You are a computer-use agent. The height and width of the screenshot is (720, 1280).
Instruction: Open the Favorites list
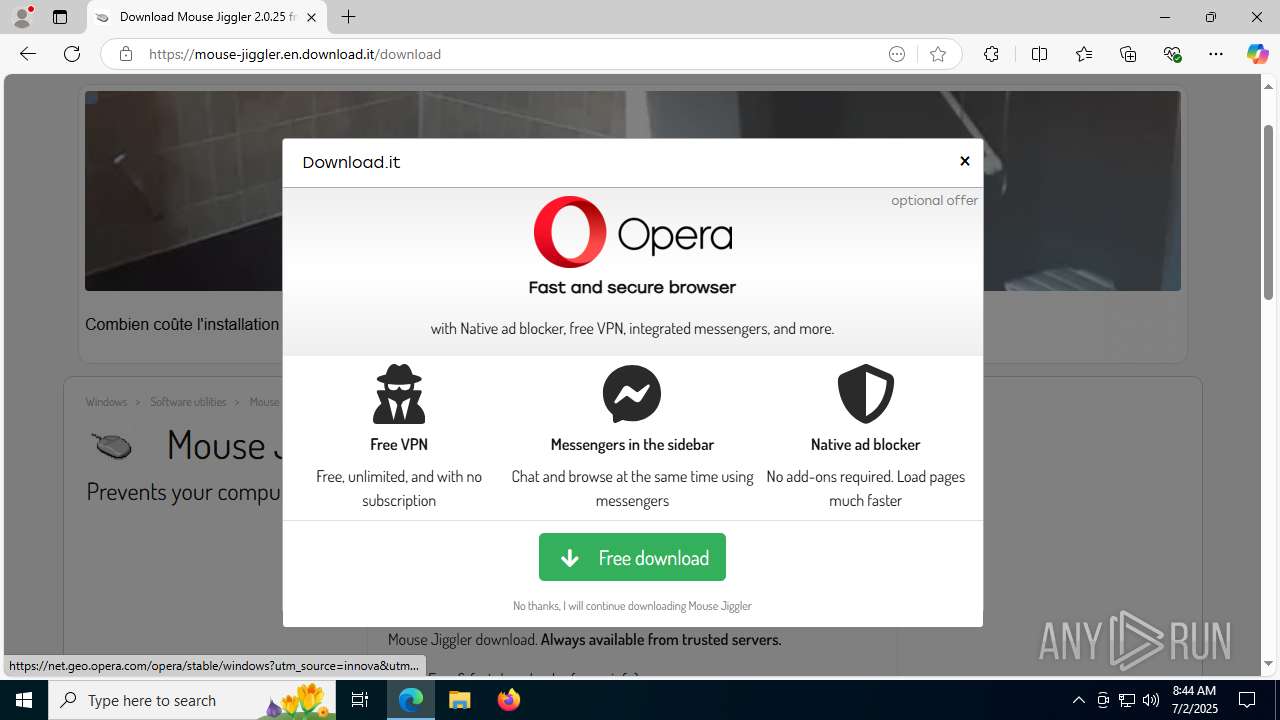[1084, 54]
